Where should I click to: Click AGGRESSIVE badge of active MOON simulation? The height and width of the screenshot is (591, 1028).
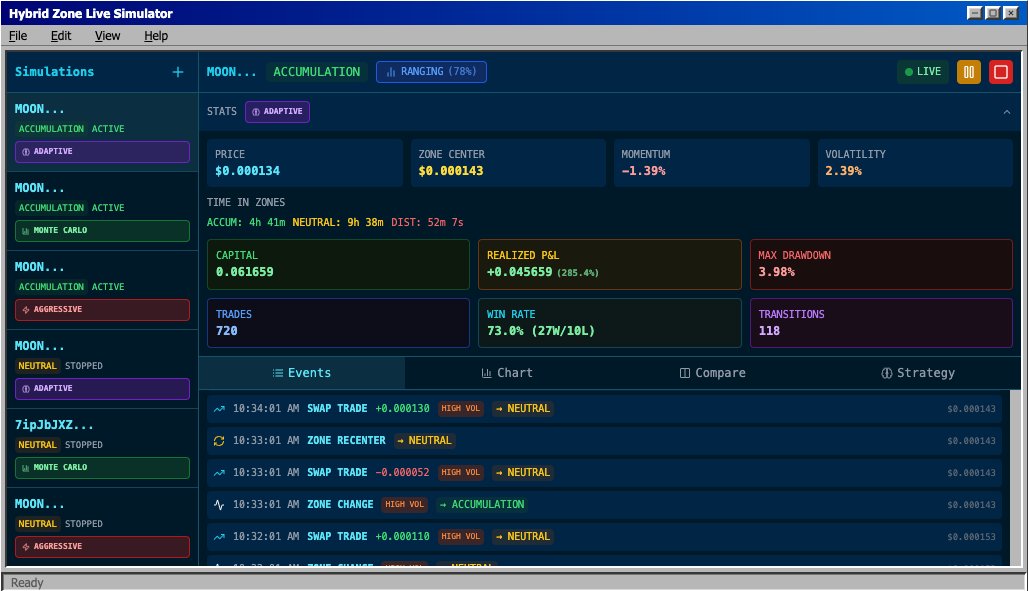102,310
